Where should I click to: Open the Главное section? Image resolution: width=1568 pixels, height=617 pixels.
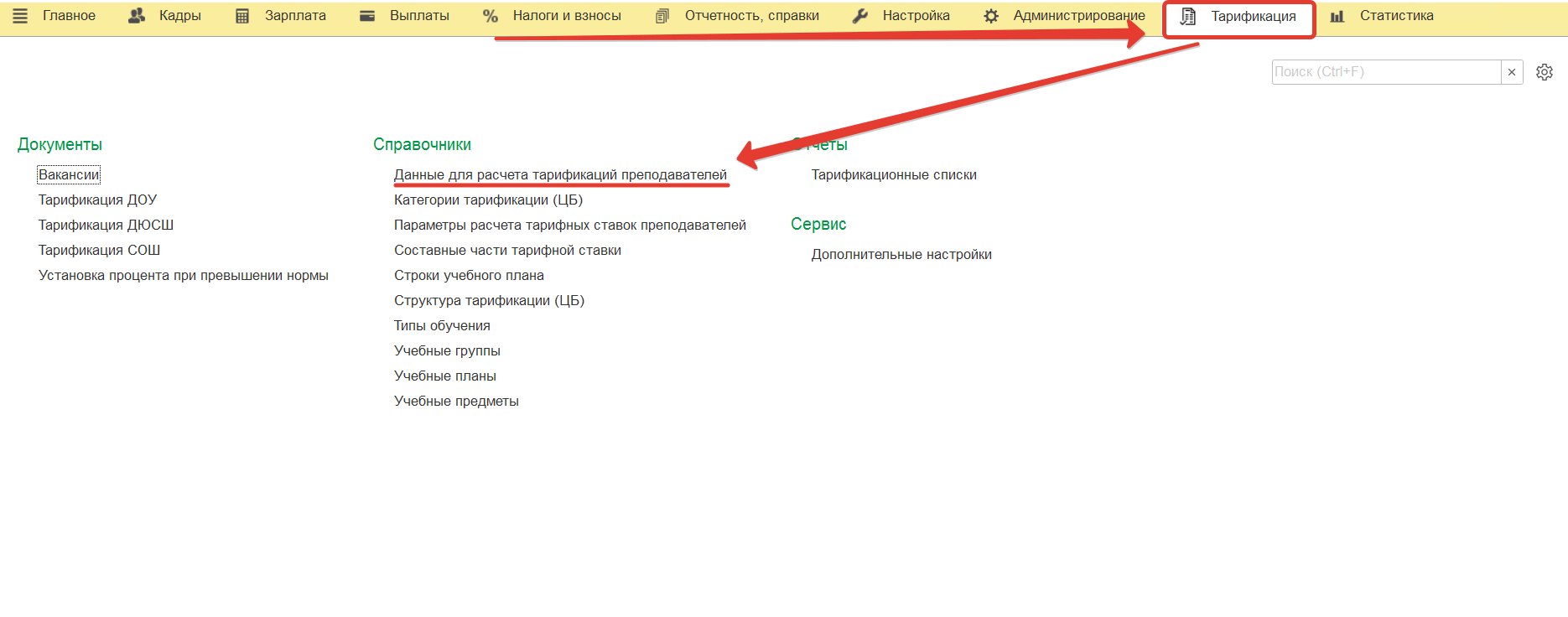click(69, 16)
